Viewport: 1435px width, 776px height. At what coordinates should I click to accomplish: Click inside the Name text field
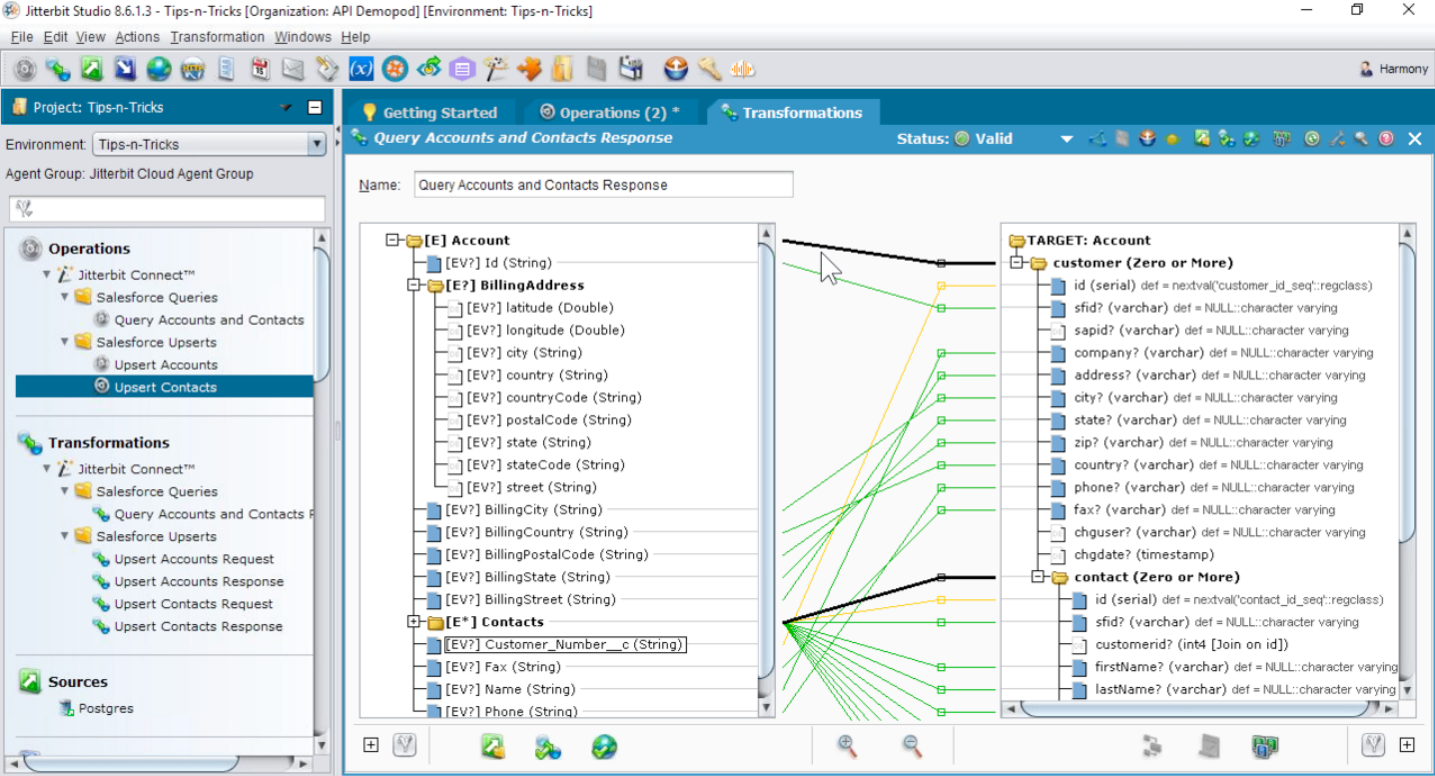click(600, 184)
